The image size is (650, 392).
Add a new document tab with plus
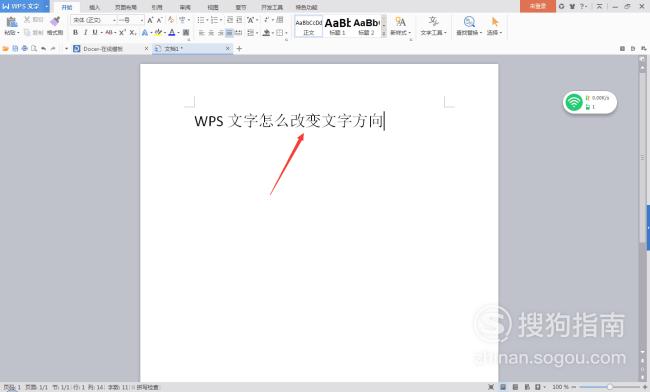click(x=239, y=48)
